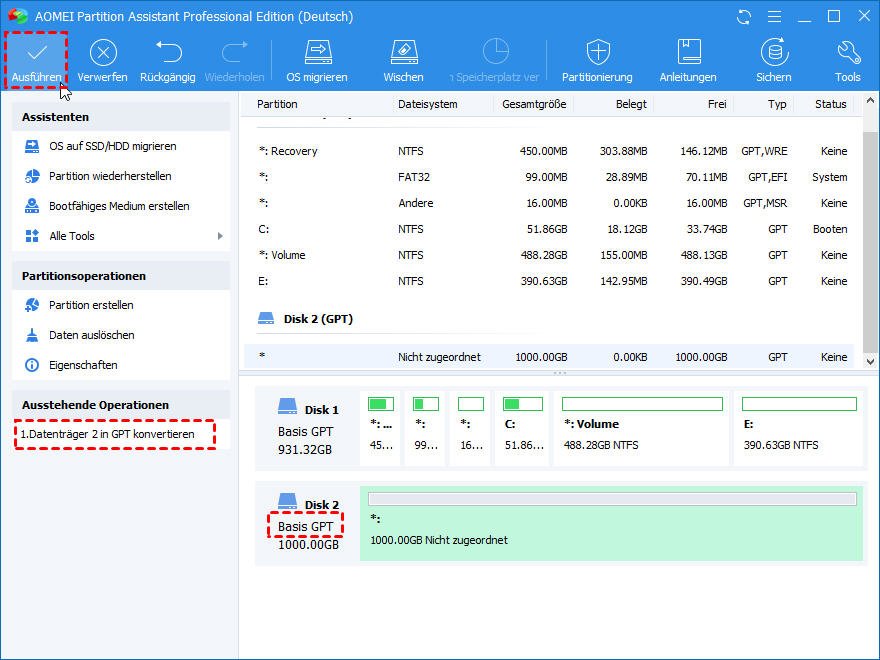Click the Sichern backup icon
This screenshot has height=660, width=880.
coord(773,53)
